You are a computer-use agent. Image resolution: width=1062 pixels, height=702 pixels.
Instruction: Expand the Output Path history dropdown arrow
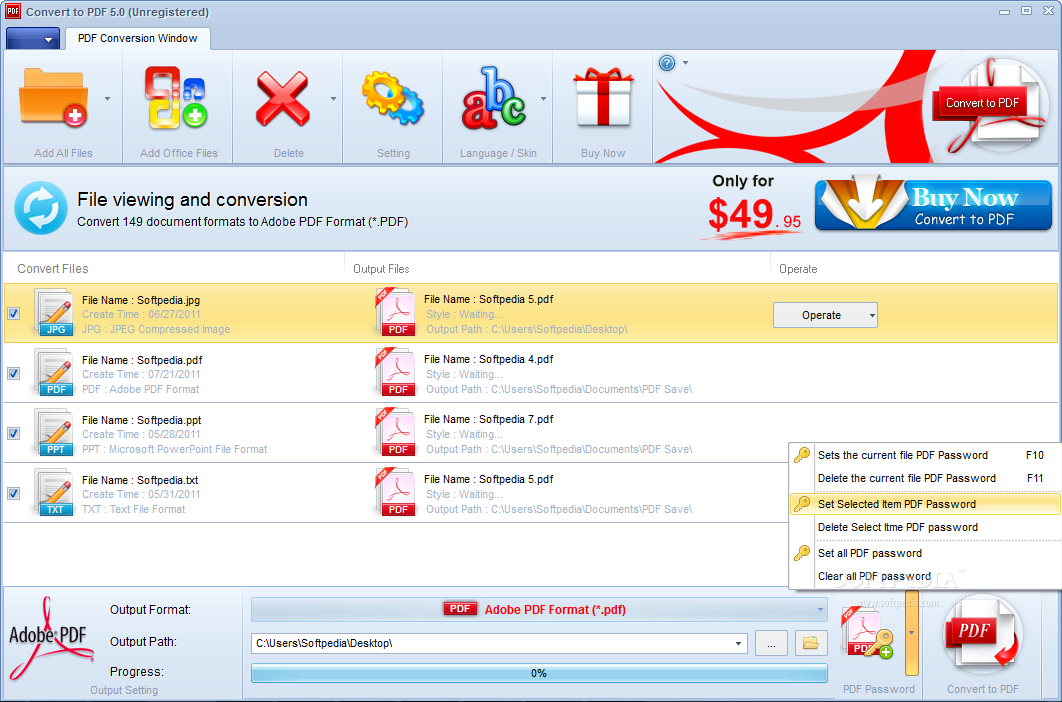(x=738, y=643)
